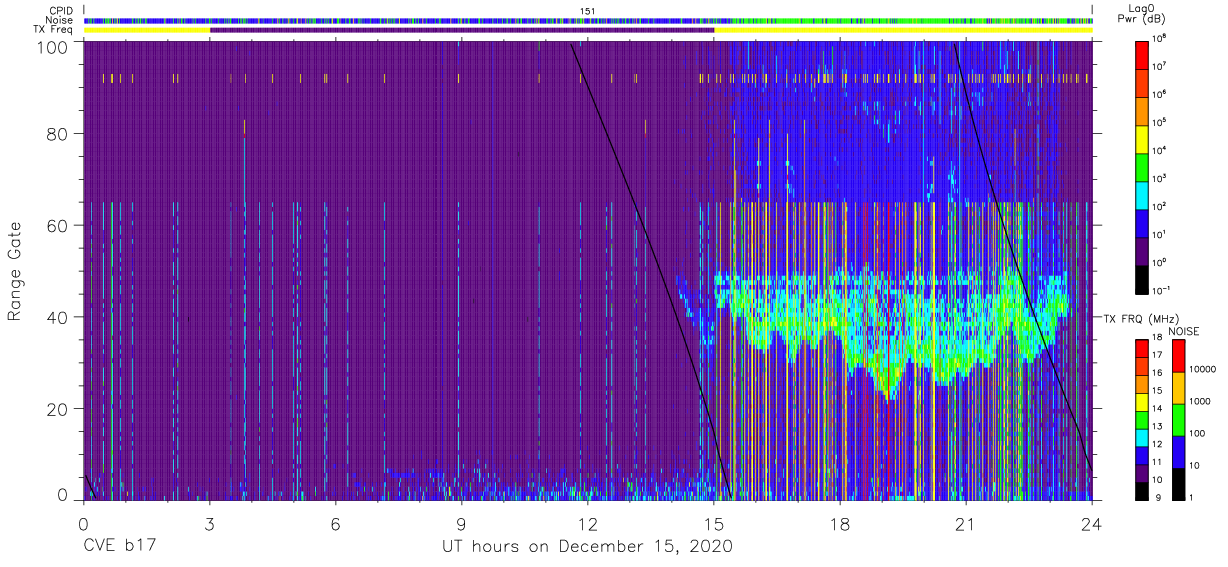Click the first yellow TX Freq strip segment

147,30
